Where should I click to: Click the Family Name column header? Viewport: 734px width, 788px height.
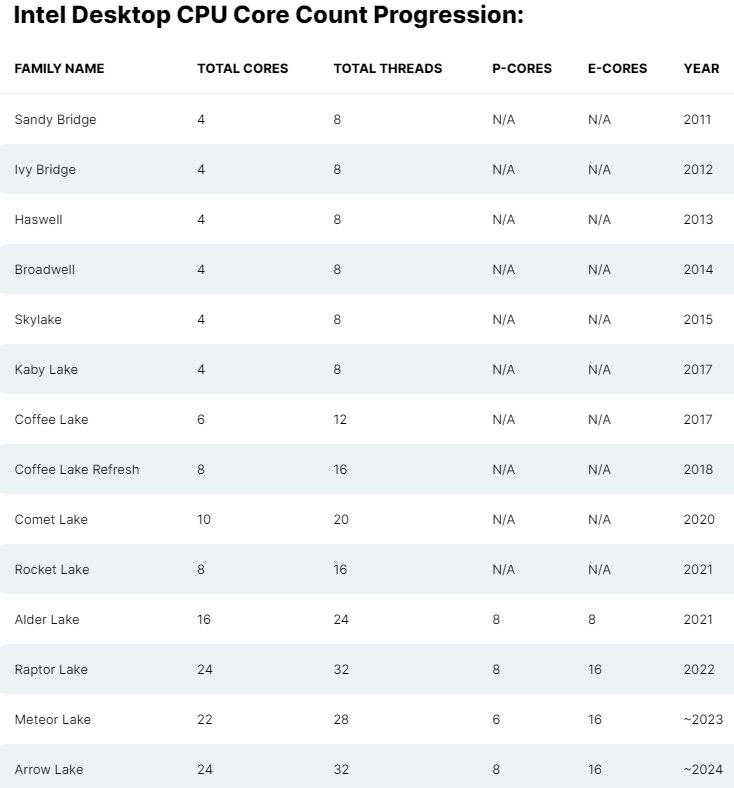pos(59,69)
